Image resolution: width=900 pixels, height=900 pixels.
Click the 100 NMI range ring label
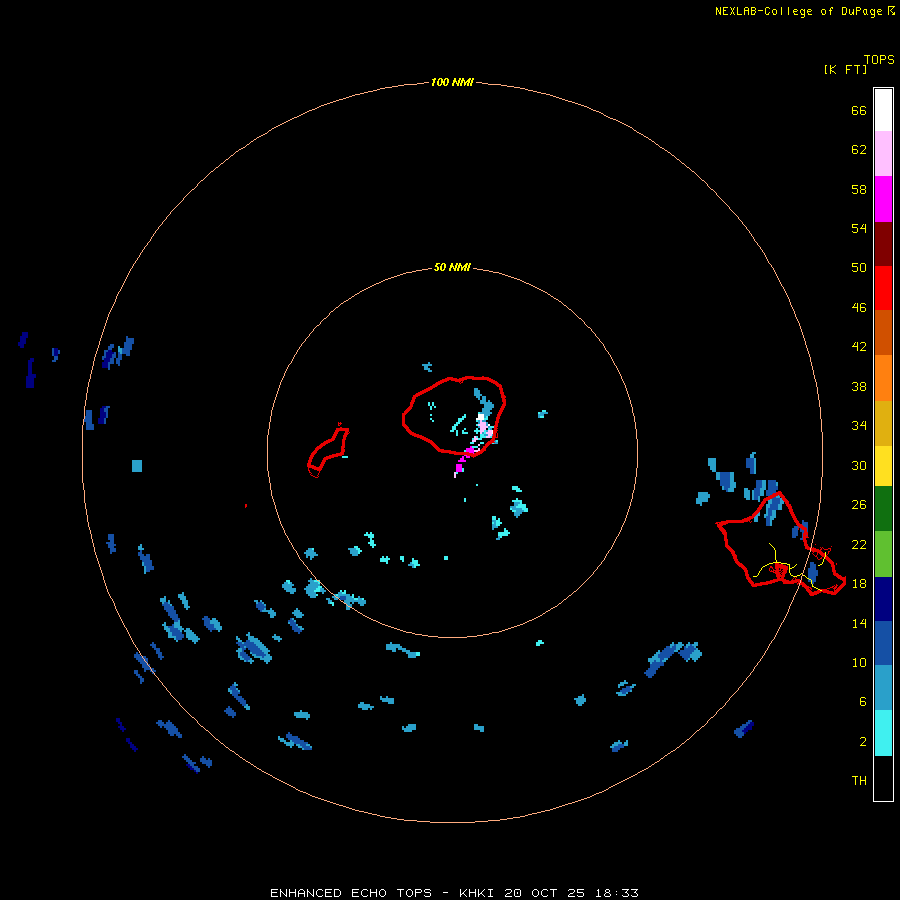tap(452, 83)
